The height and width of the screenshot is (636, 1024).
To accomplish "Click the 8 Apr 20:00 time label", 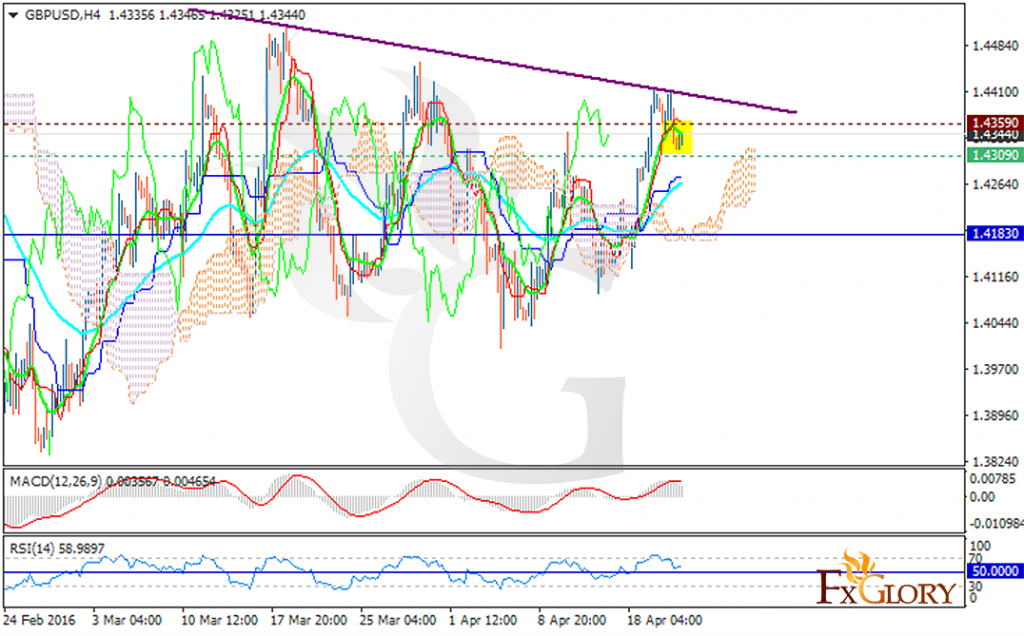I will (x=571, y=620).
